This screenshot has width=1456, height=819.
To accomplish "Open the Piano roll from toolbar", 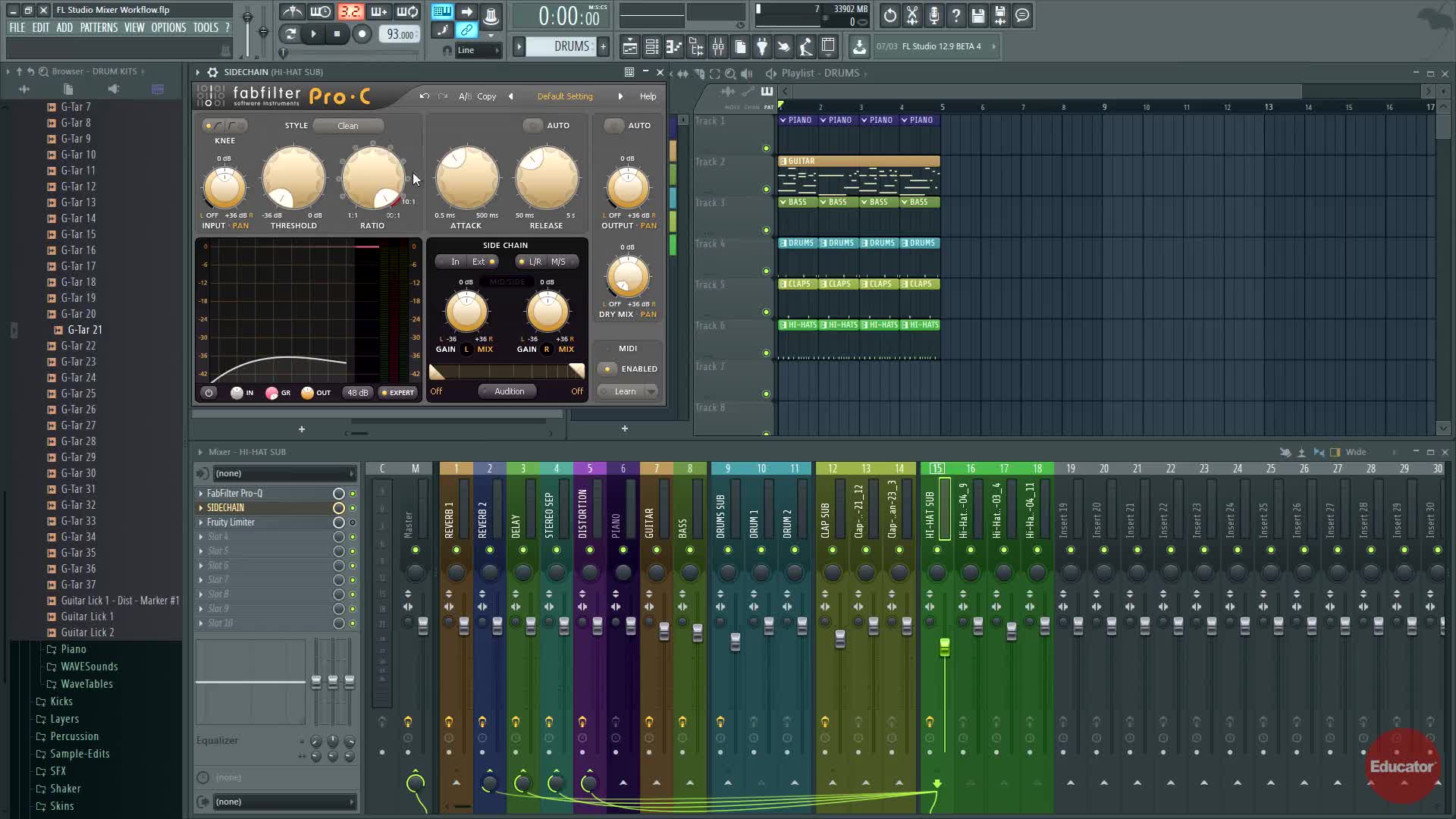I will (673, 47).
